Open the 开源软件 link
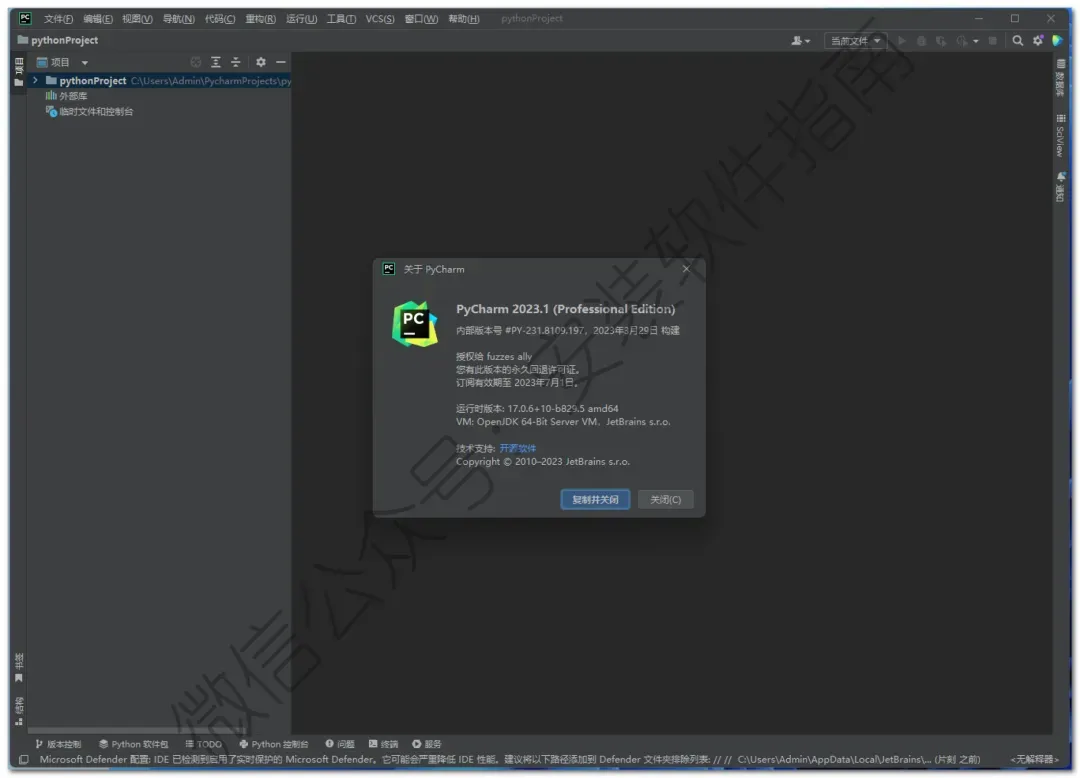The width and height of the screenshot is (1080, 778). [x=517, y=448]
